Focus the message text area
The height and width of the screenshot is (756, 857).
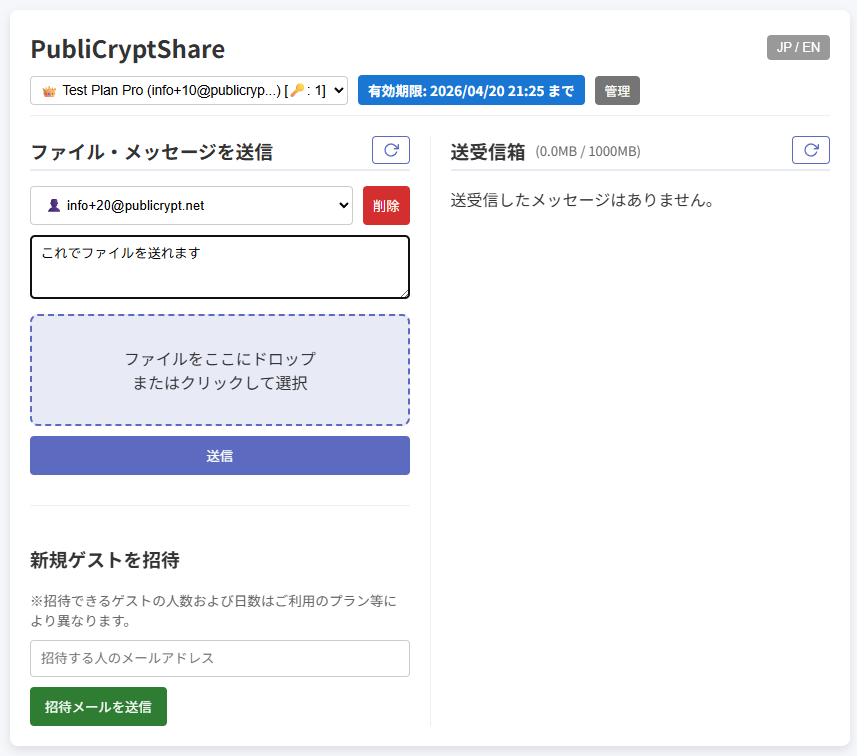[x=220, y=267]
